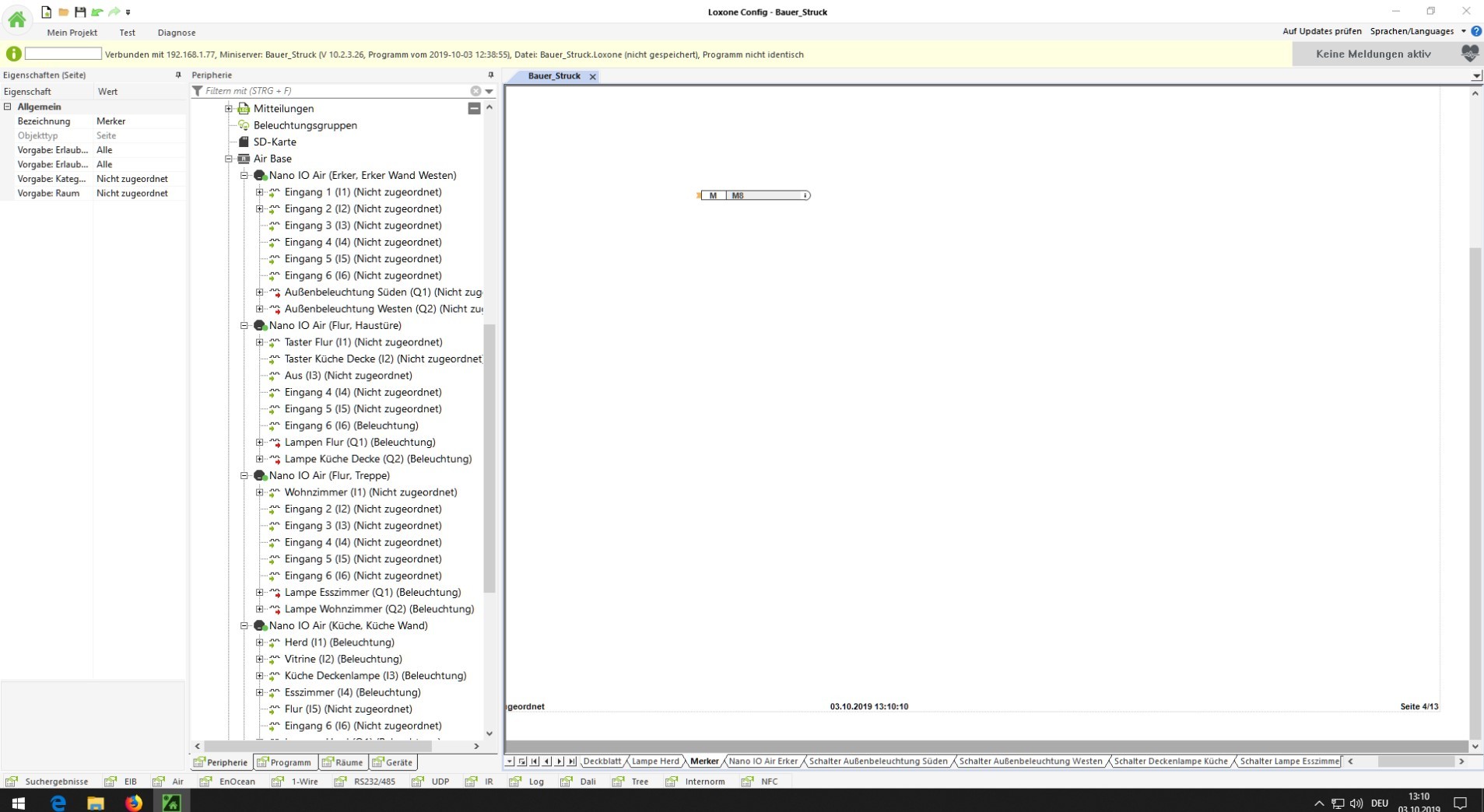Open the EIB monitor panel
The height and width of the screenshot is (812, 1484).
tap(121, 782)
